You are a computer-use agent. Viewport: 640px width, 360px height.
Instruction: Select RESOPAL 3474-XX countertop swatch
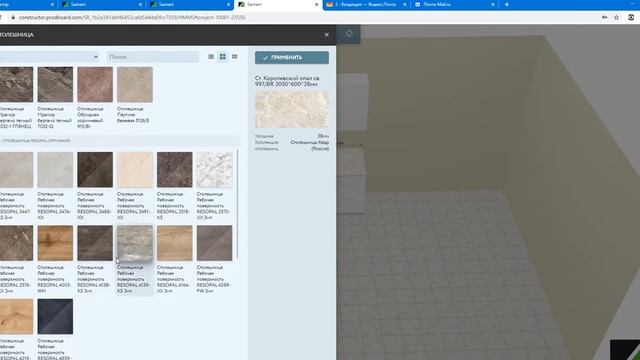[x=55, y=170]
